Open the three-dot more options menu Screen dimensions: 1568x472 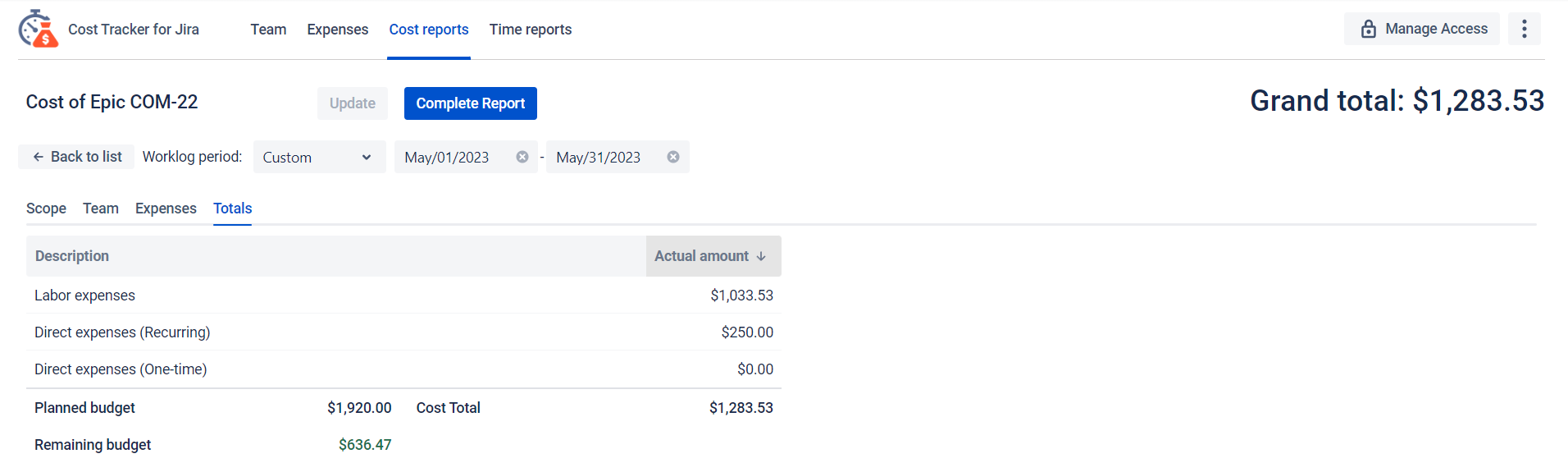click(x=1524, y=29)
